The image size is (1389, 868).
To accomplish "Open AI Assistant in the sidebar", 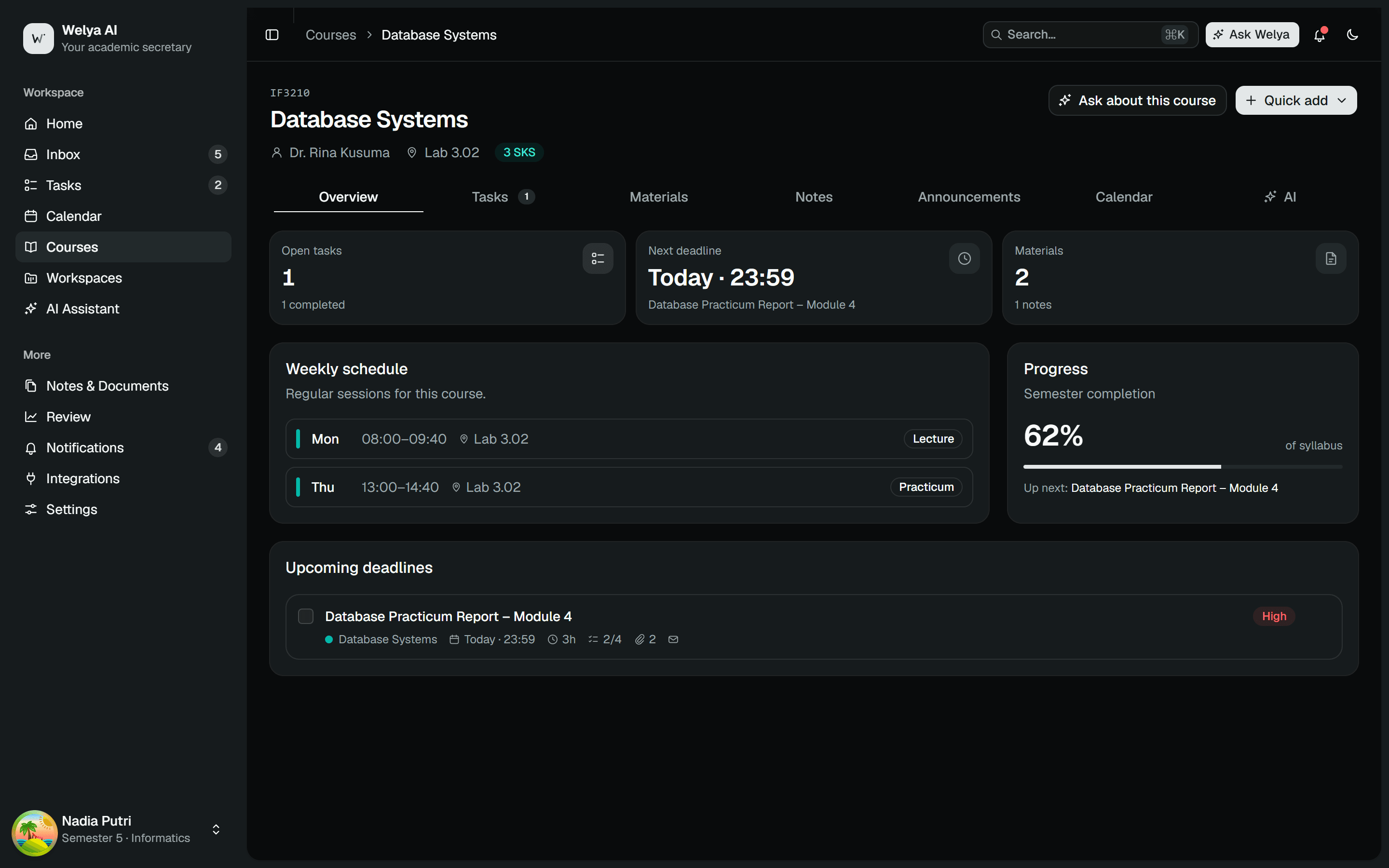I will [123, 309].
